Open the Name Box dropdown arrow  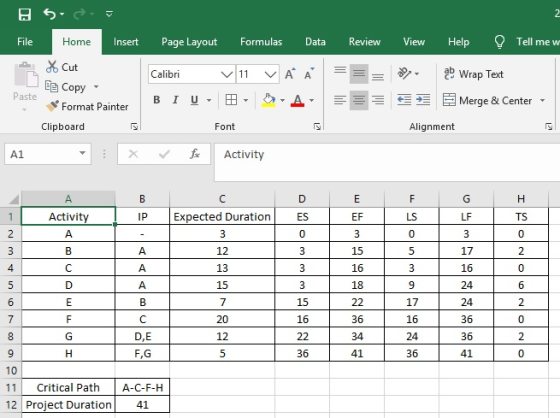coord(82,154)
